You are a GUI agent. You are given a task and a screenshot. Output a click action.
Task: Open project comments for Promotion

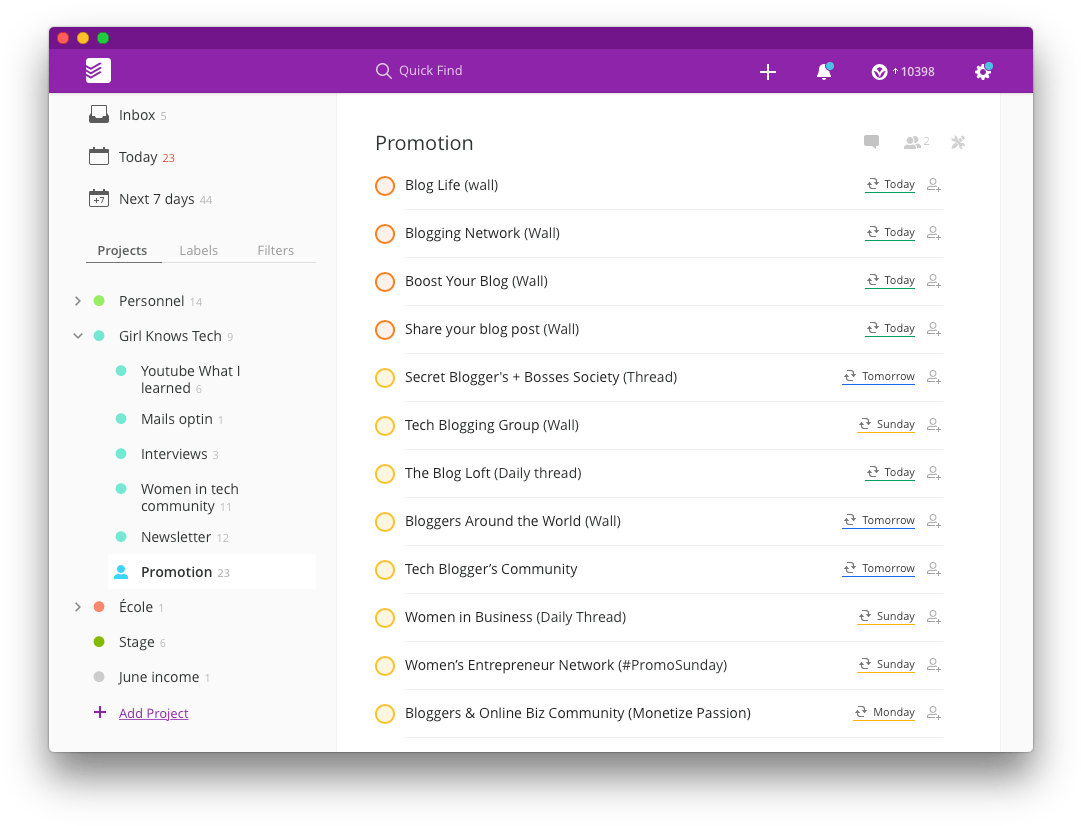pyautogui.click(x=870, y=141)
